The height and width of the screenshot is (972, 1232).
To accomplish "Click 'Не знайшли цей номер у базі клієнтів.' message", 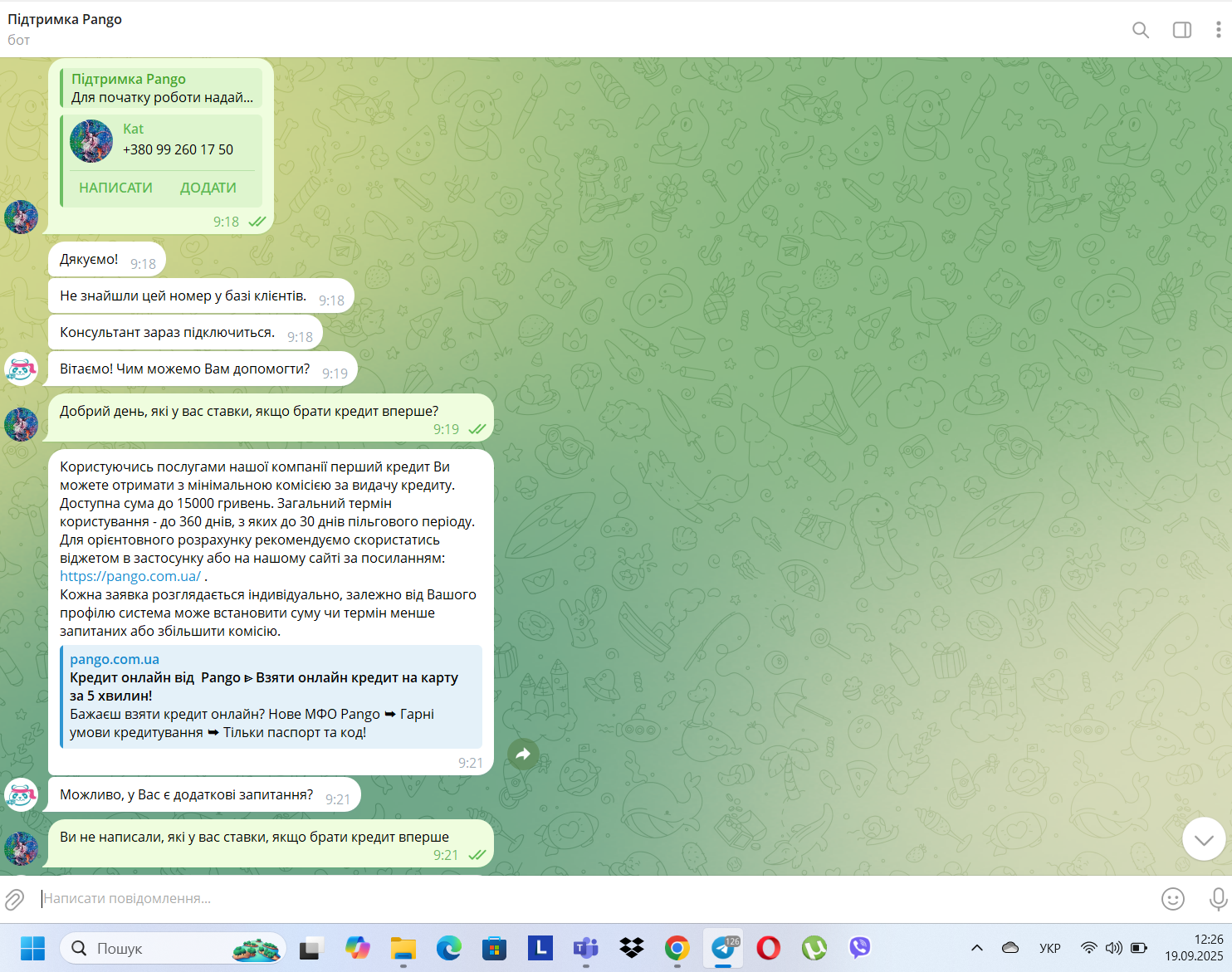I will (x=201, y=296).
